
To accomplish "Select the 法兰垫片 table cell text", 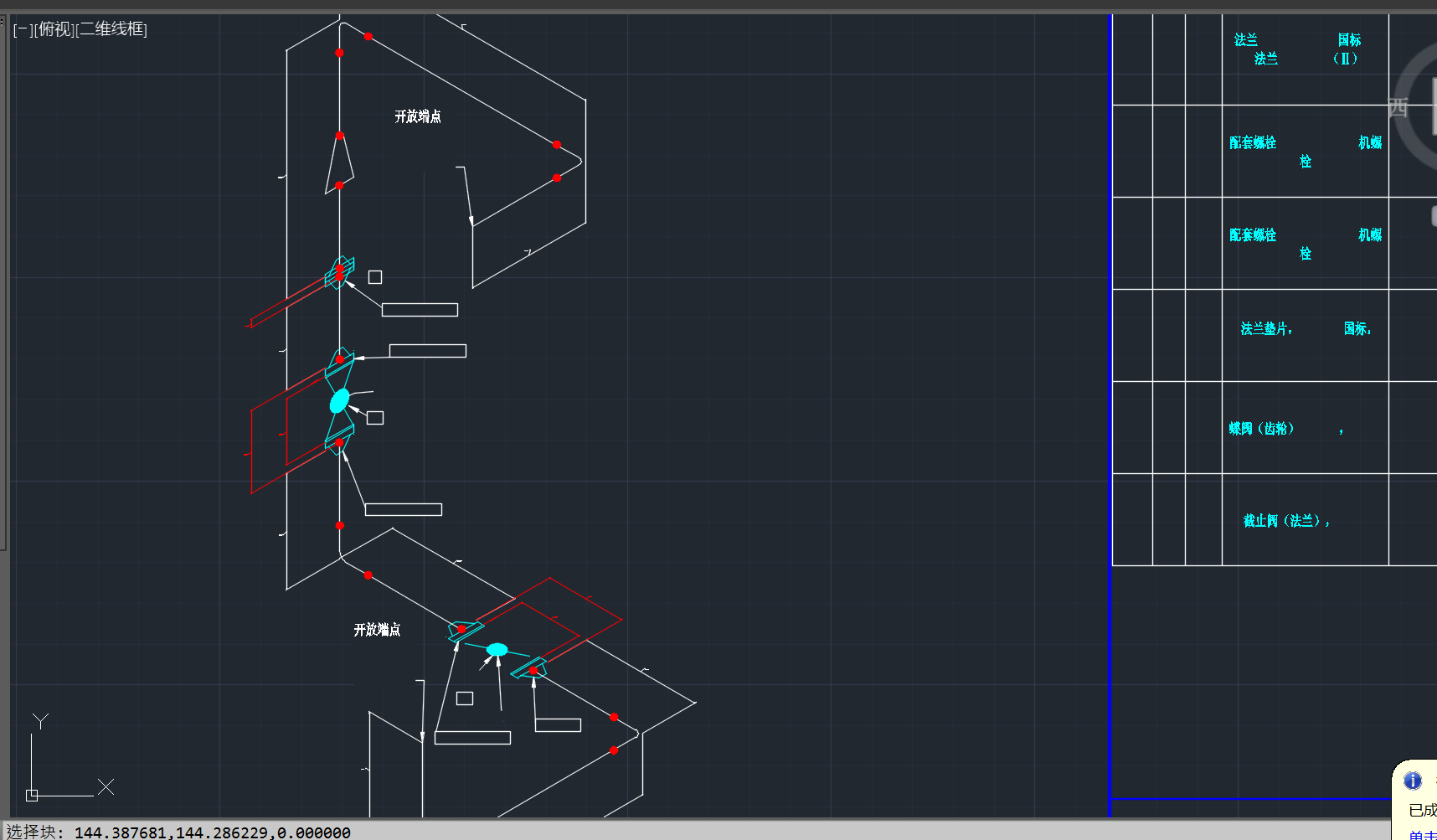I will (x=1266, y=329).
